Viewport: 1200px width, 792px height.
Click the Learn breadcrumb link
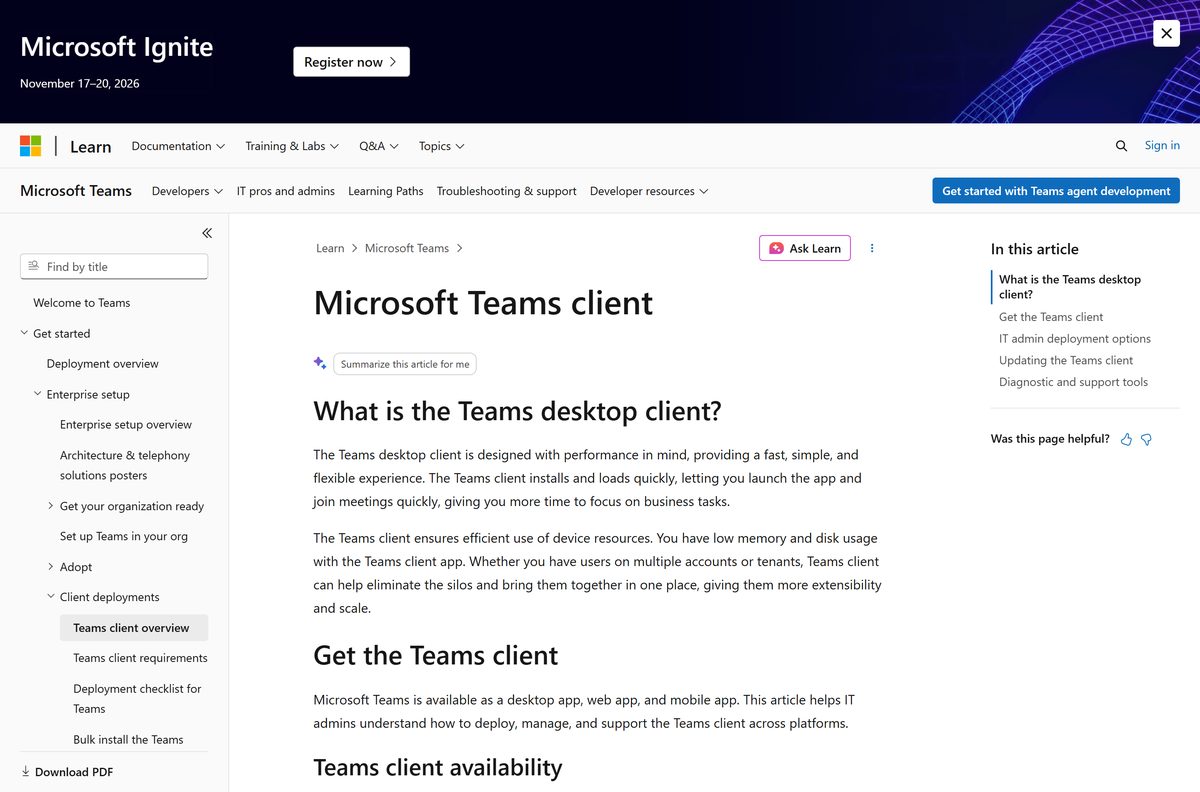pyautogui.click(x=330, y=248)
